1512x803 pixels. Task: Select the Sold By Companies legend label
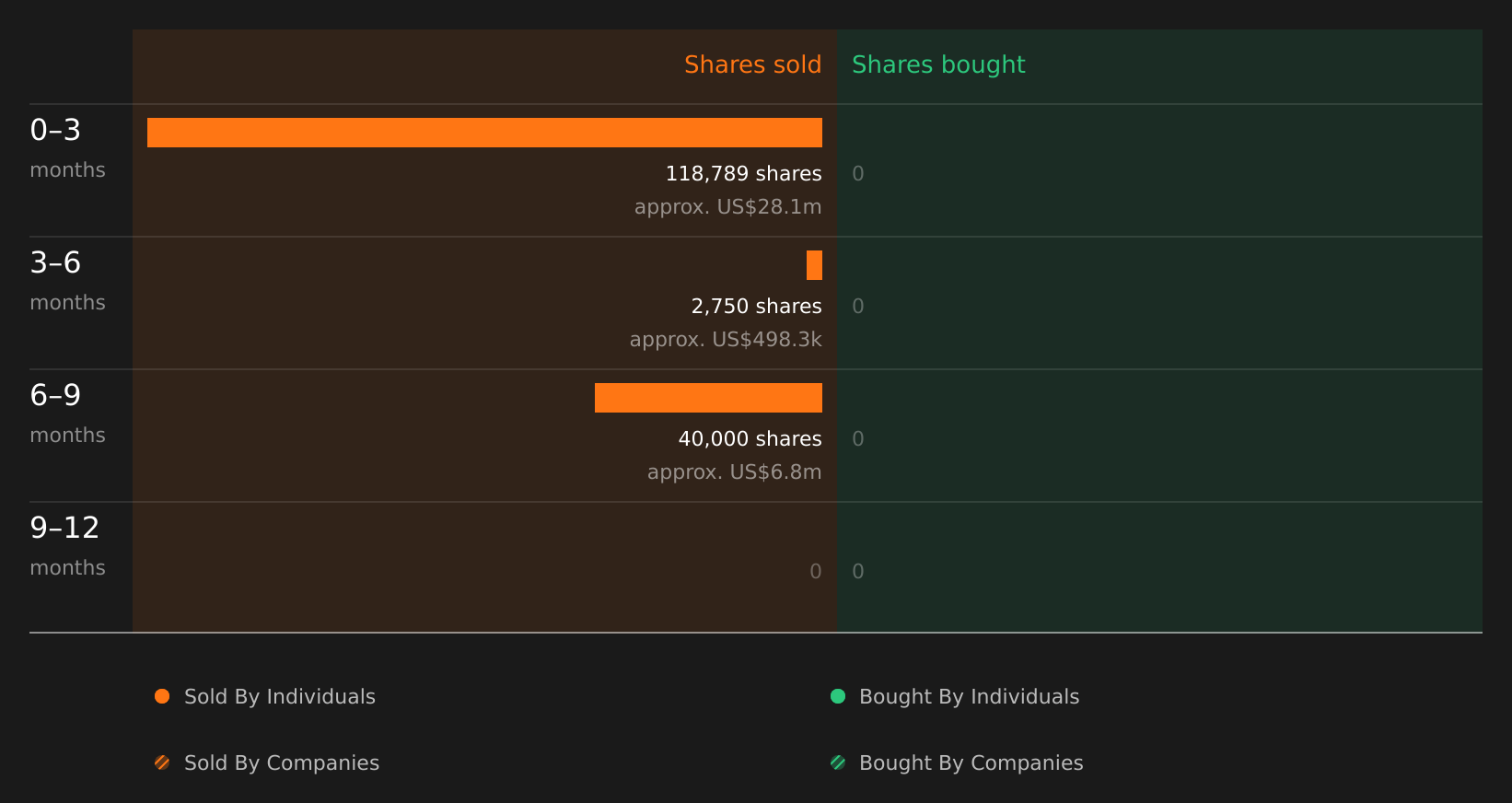(282, 763)
